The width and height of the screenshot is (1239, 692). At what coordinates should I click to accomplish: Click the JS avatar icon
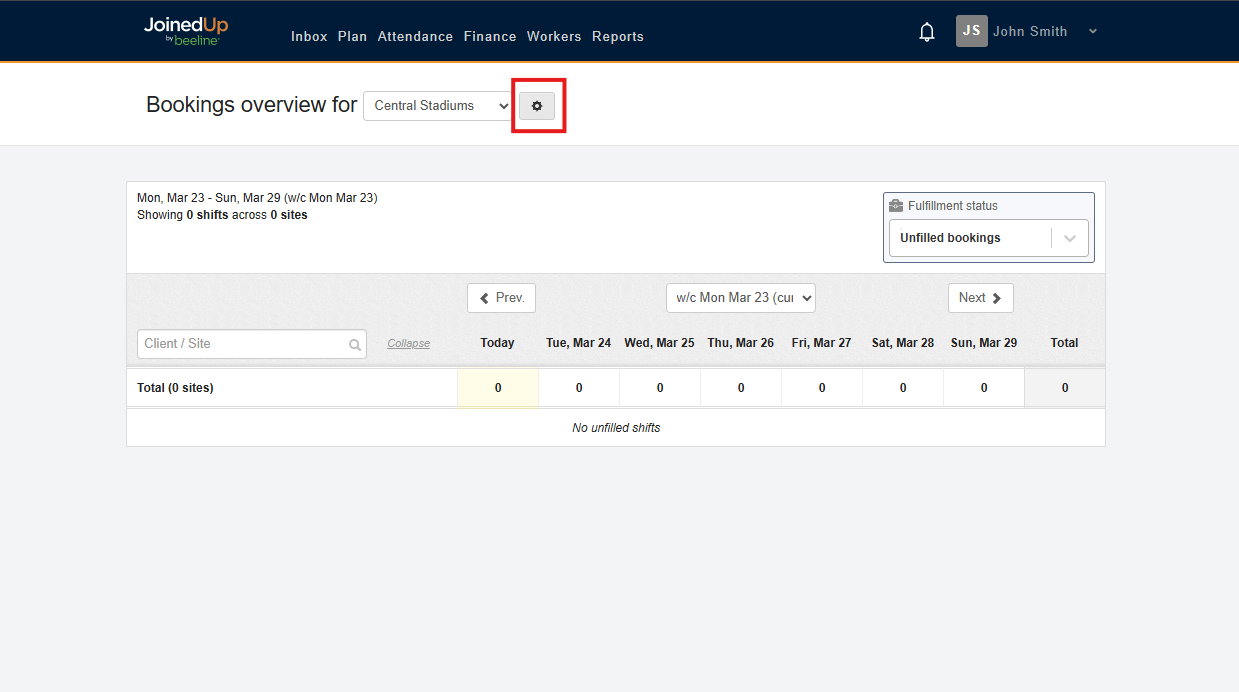[x=971, y=31]
